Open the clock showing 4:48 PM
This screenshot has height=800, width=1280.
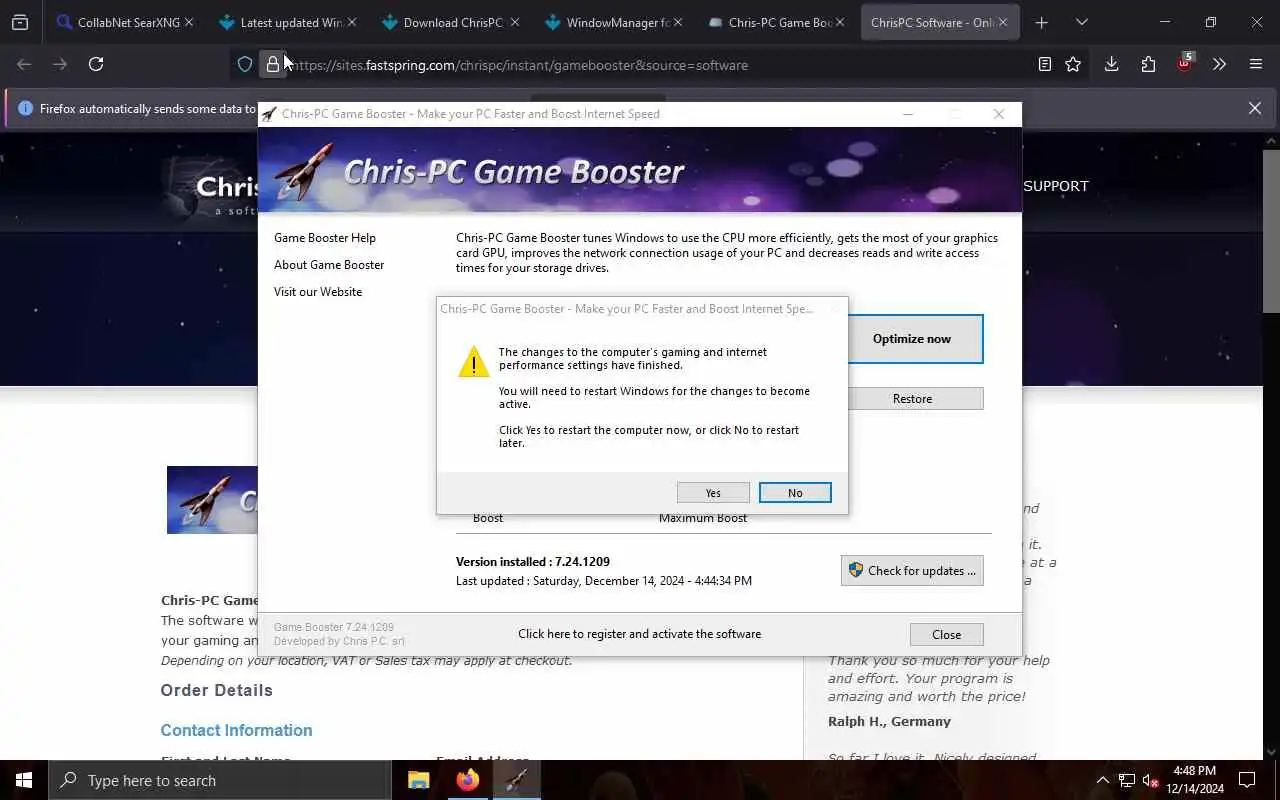pyautogui.click(x=1194, y=780)
